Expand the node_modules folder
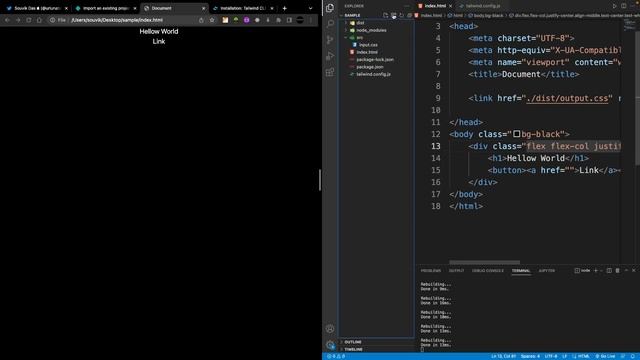This screenshot has width=640, height=360. tap(376, 30)
